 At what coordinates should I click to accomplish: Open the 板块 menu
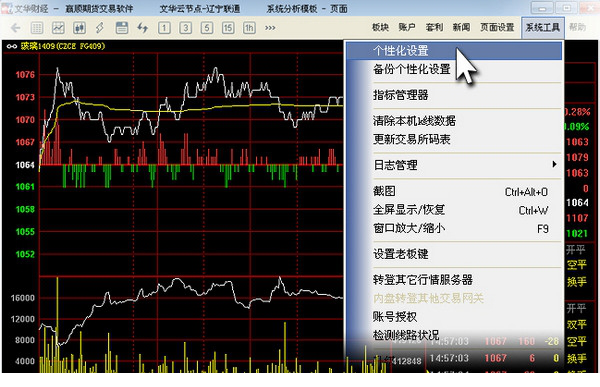[x=380, y=27]
